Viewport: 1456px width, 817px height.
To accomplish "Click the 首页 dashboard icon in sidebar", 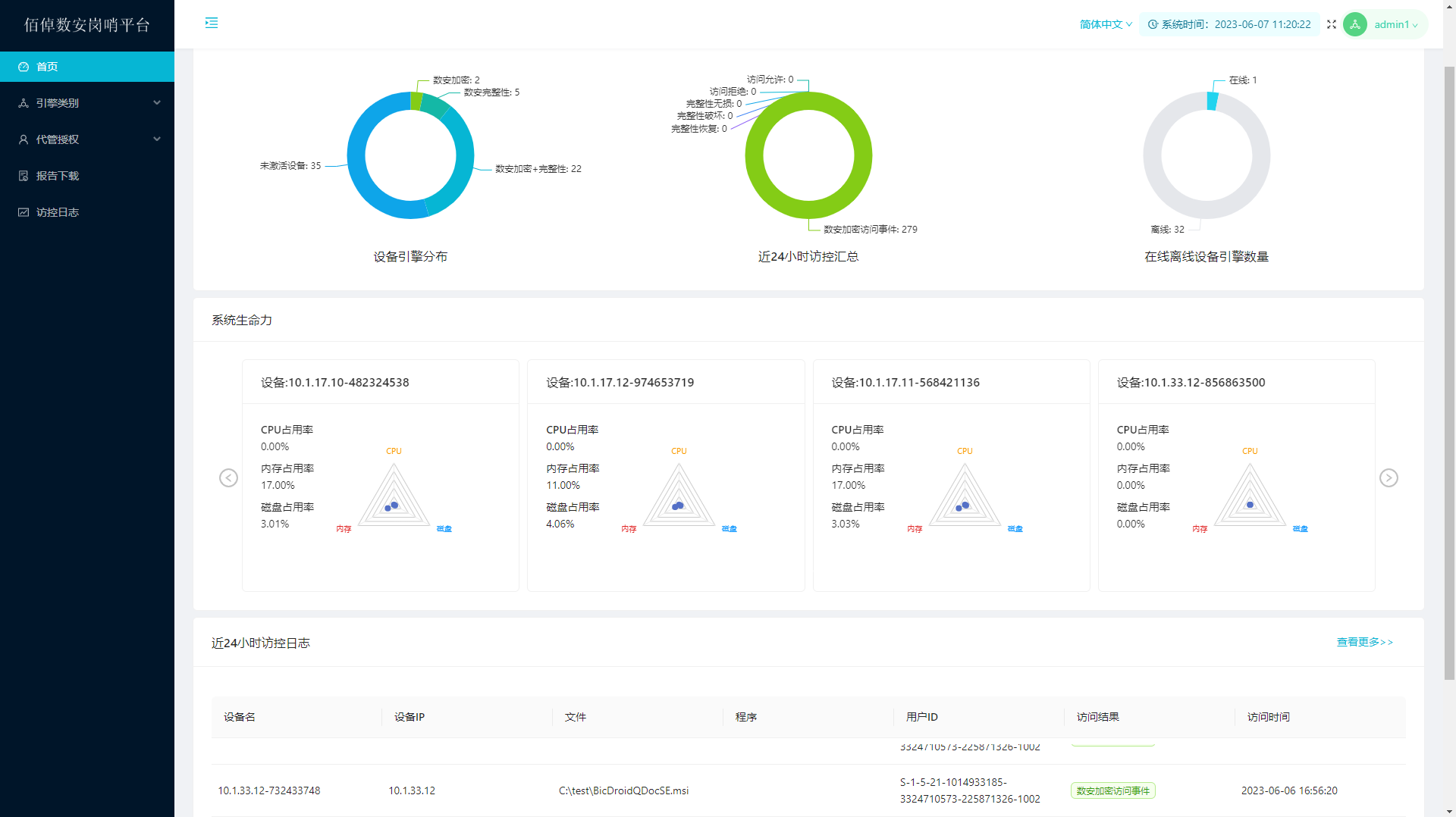I will click(x=24, y=67).
